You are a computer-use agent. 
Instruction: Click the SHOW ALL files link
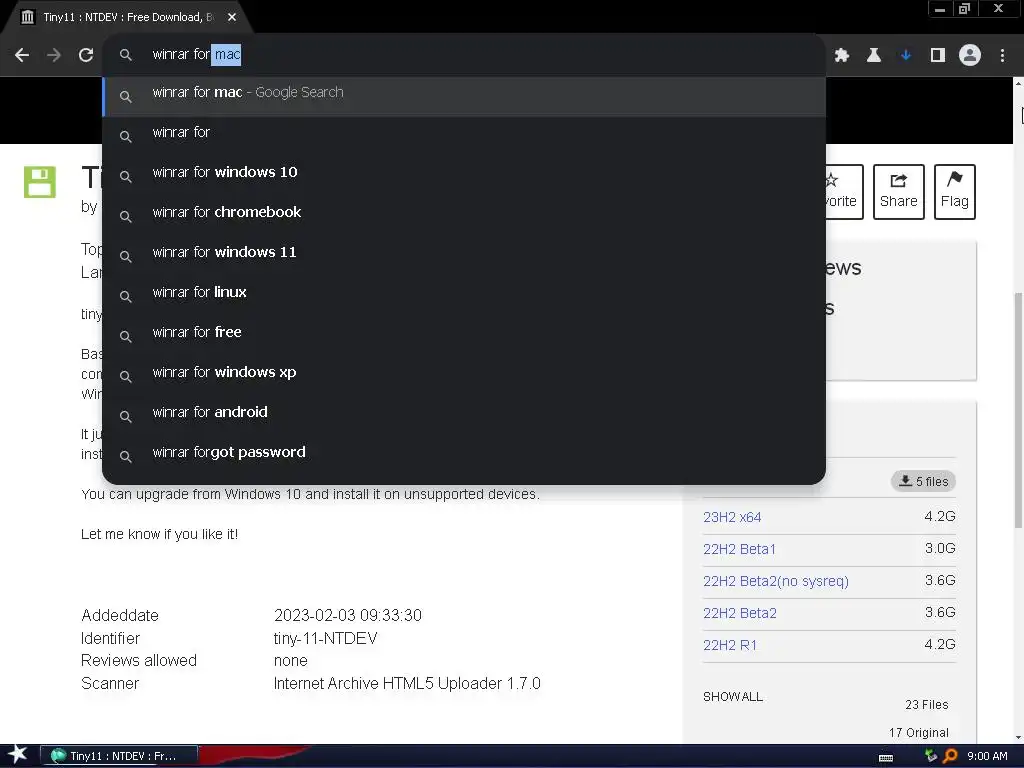tap(733, 697)
